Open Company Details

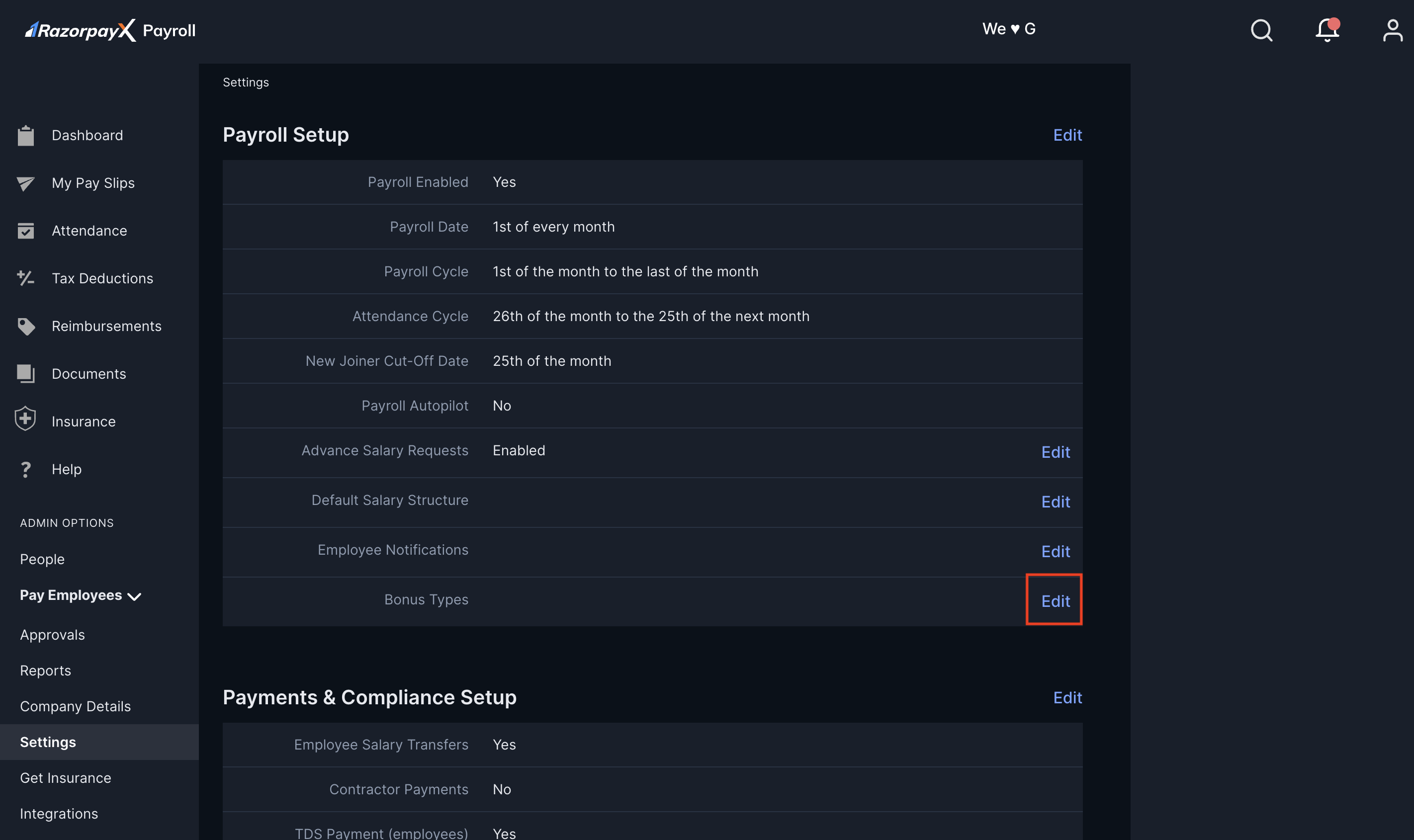pyautogui.click(x=75, y=706)
